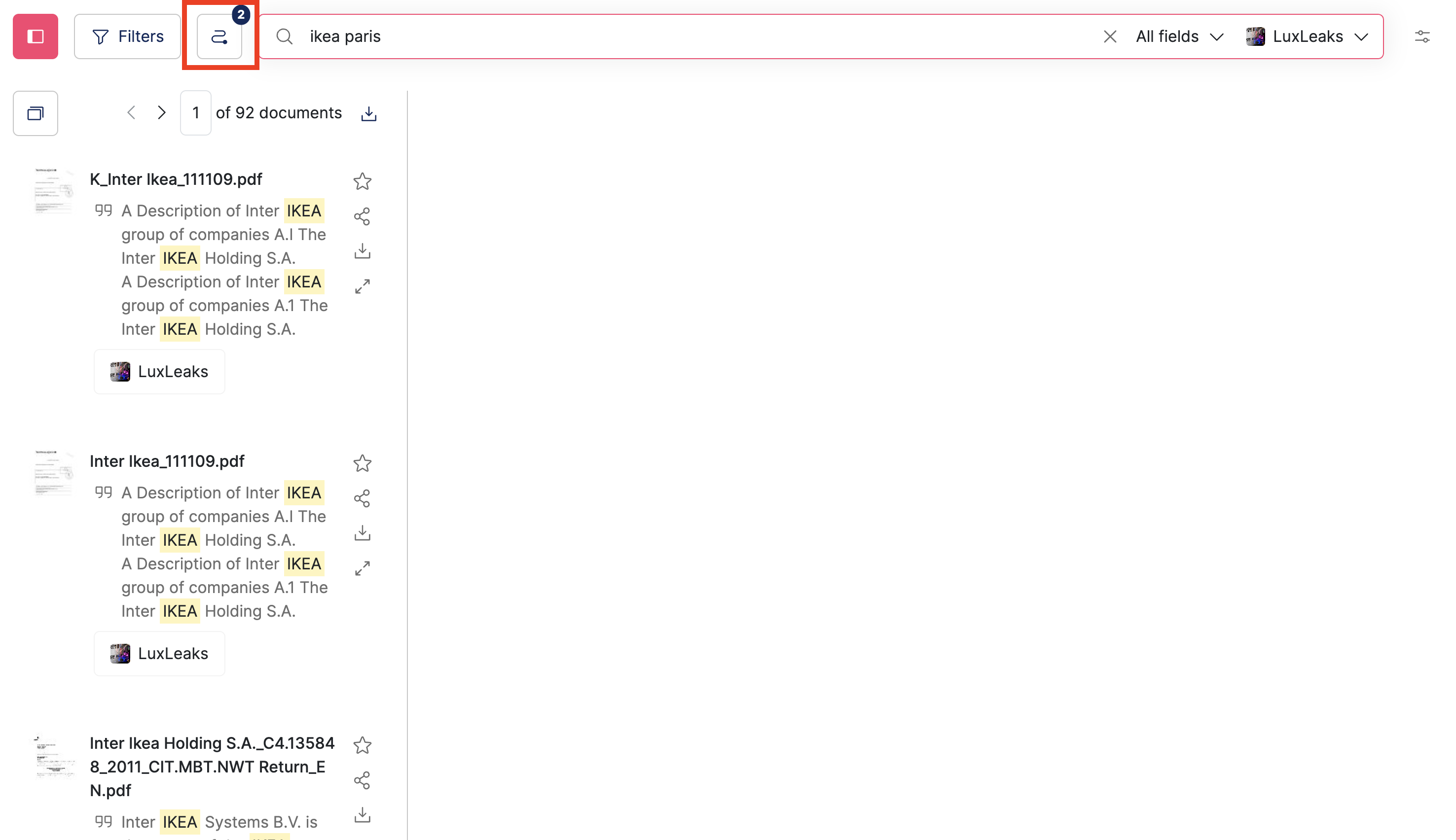This screenshot has width=1456, height=840.
Task: Open the search settings sliders icon
Action: (1422, 36)
